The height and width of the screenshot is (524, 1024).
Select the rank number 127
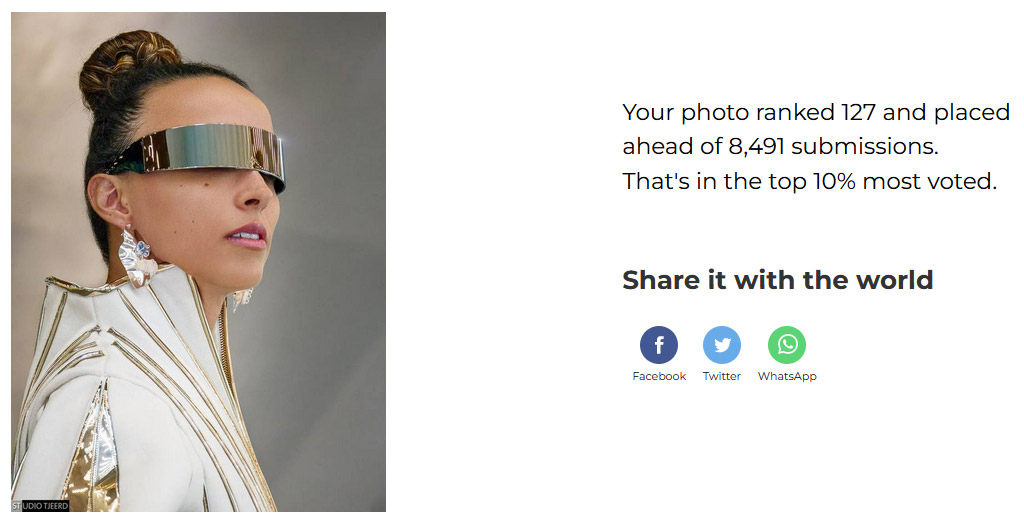click(x=858, y=112)
